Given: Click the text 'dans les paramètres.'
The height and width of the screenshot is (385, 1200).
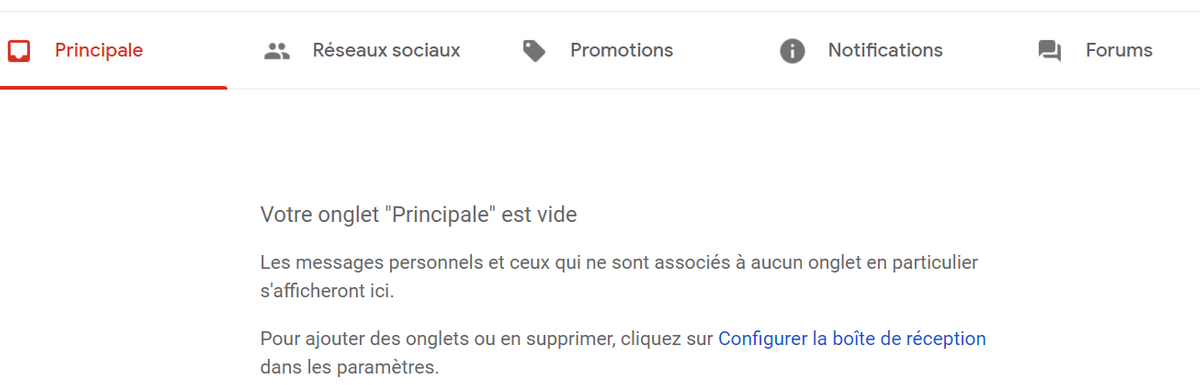Looking at the screenshot, I should click(x=349, y=367).
